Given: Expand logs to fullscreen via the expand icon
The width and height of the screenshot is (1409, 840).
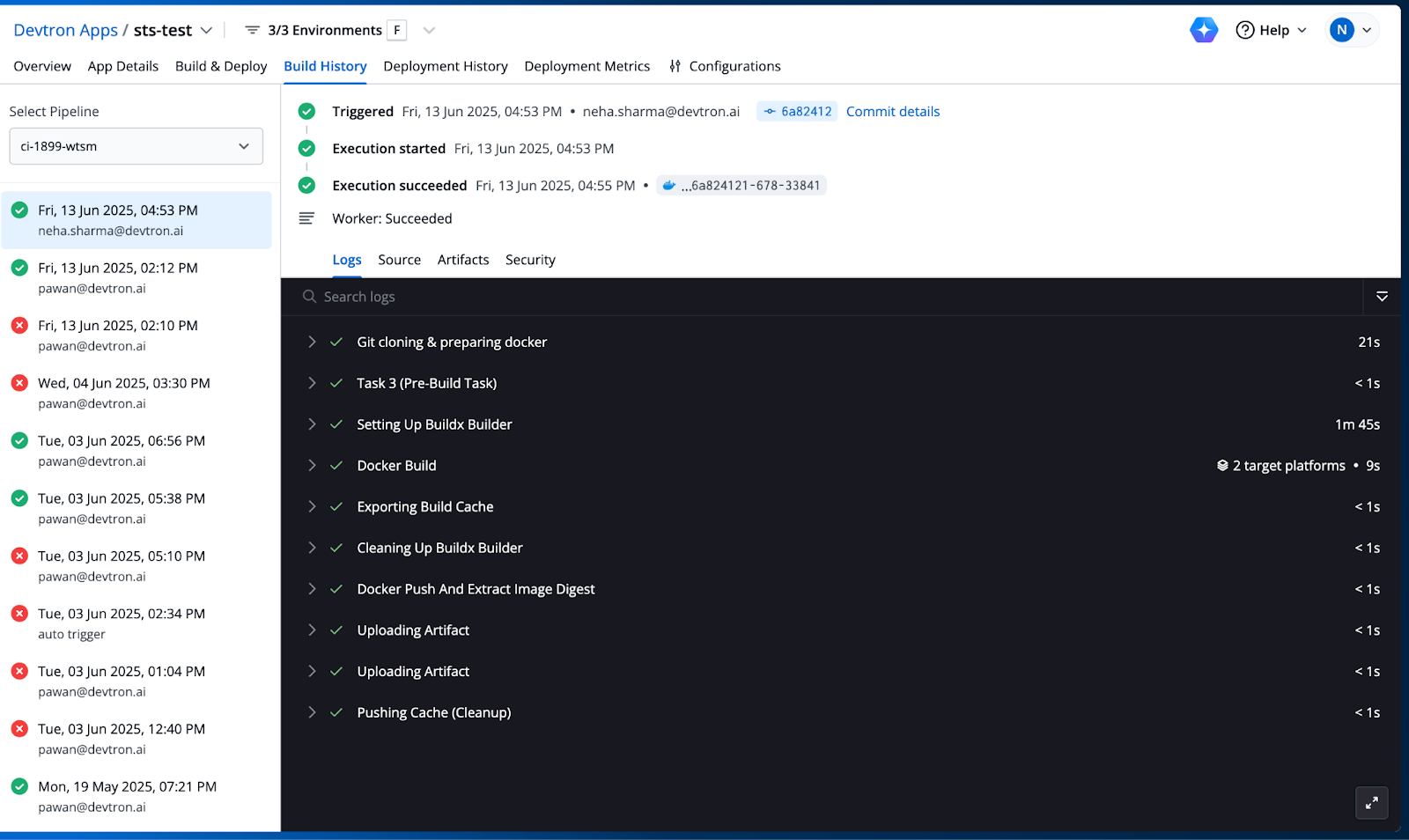Looking at the screenshot, I should coord(1371,803).
